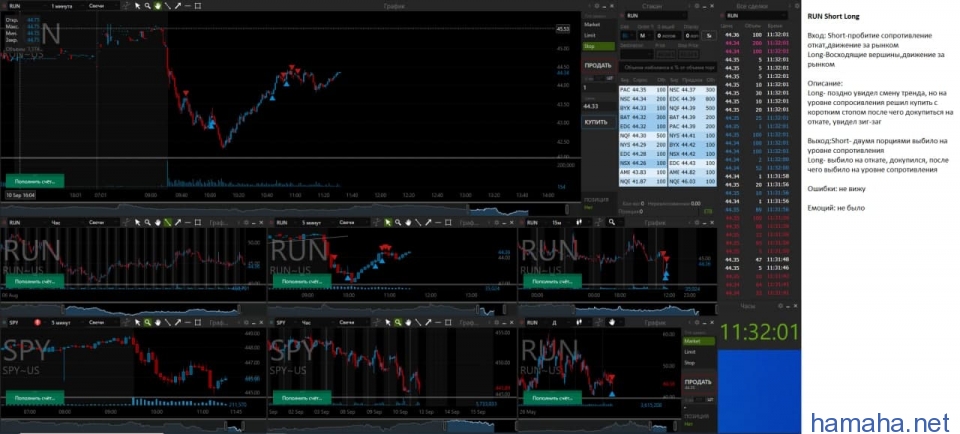Select the hand tool in SPY 5-minute chart
Viewport: 960px width, 434px height.
[157, 322]
